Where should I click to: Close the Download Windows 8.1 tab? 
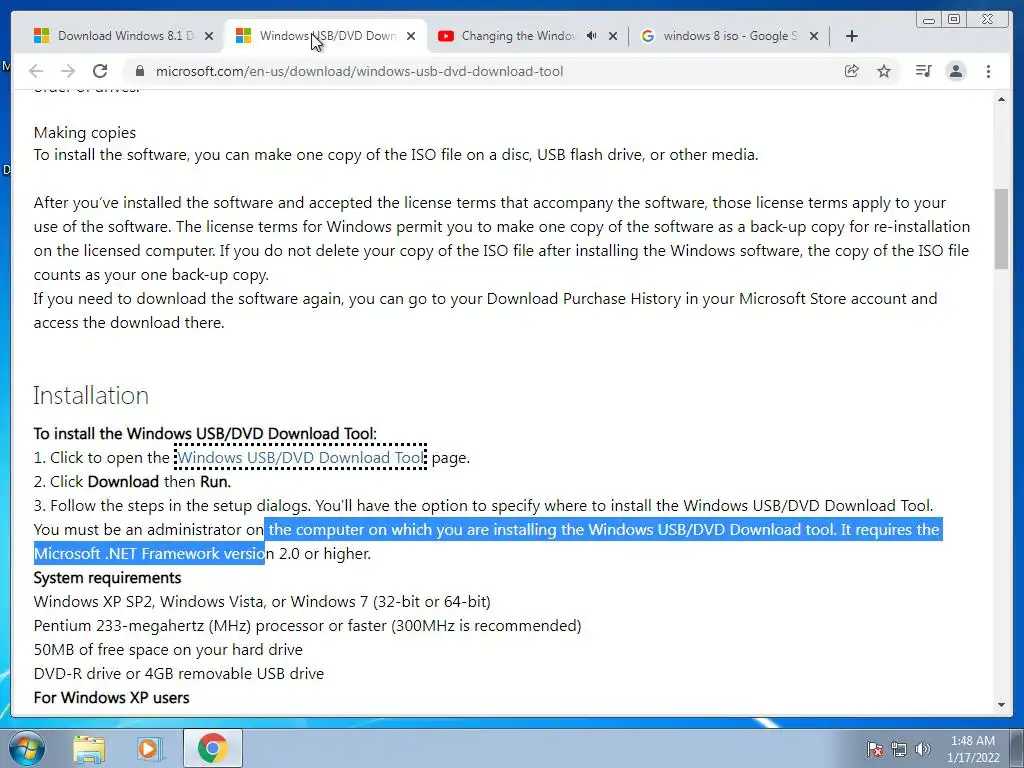[209, 36]
